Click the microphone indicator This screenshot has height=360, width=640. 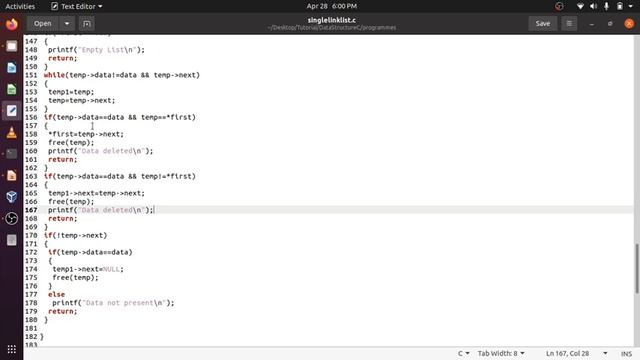[607, 6]
